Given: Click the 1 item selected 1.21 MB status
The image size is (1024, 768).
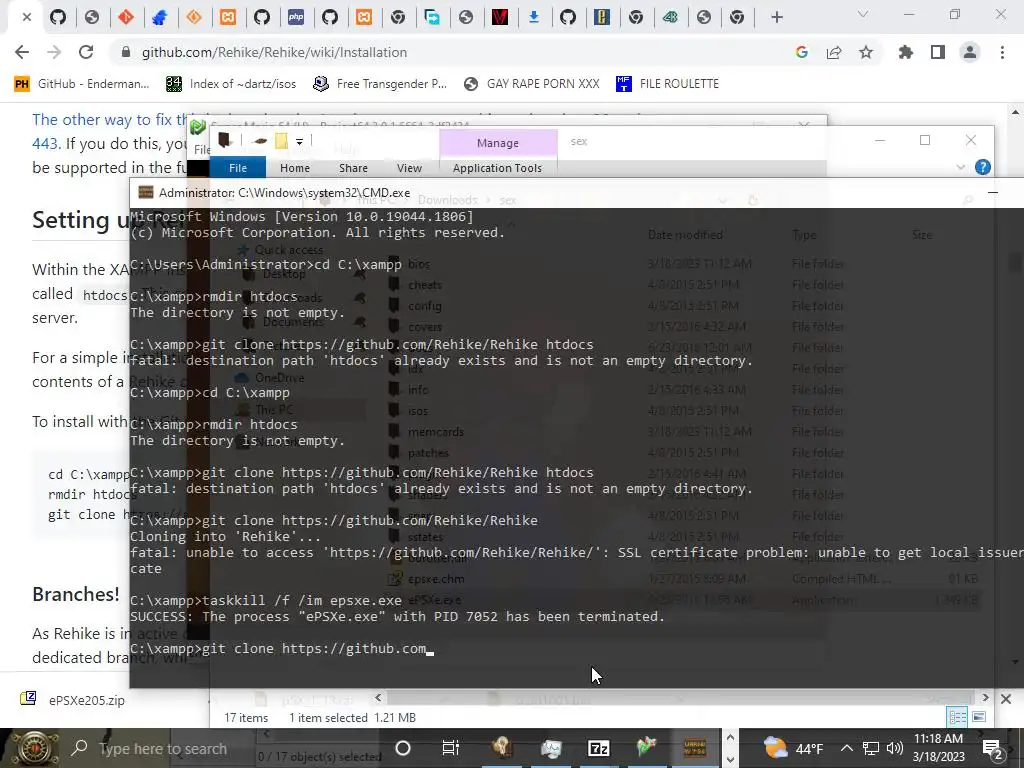Looking at the screenshot, I should click(353, 718).
